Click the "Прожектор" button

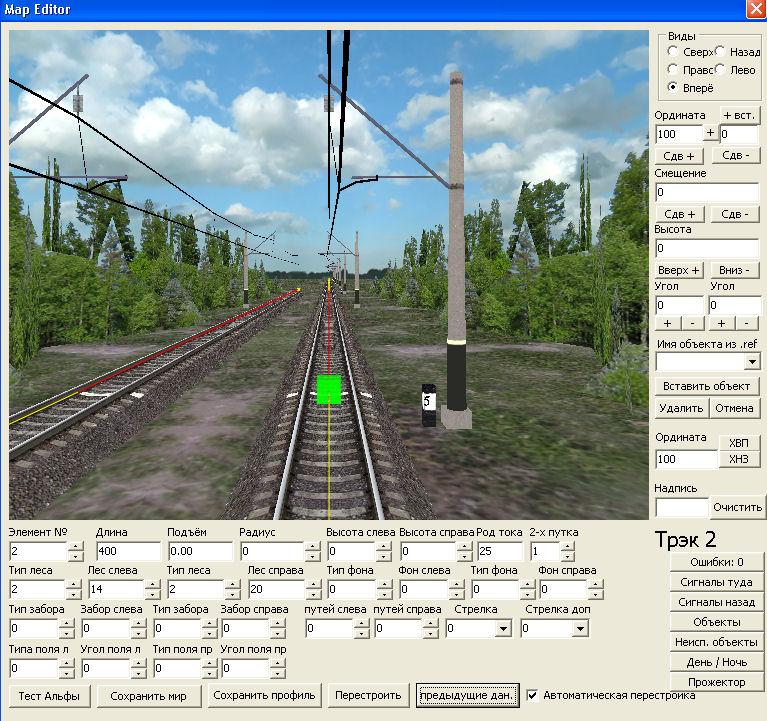(716, 682)
